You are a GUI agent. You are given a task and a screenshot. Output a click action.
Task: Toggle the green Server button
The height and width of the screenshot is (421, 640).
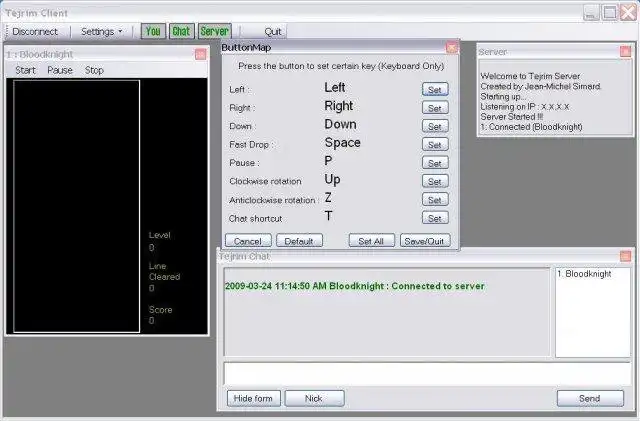(x=215, y=31)
